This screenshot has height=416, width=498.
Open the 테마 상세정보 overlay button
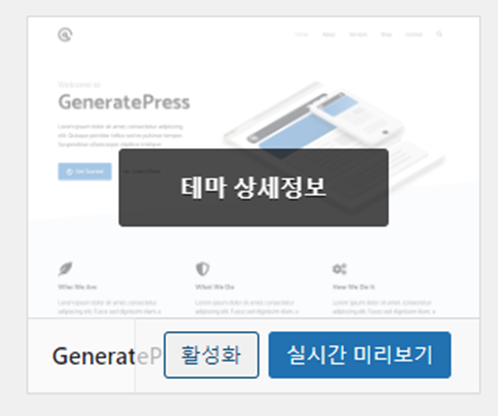(x=253, y=188)
